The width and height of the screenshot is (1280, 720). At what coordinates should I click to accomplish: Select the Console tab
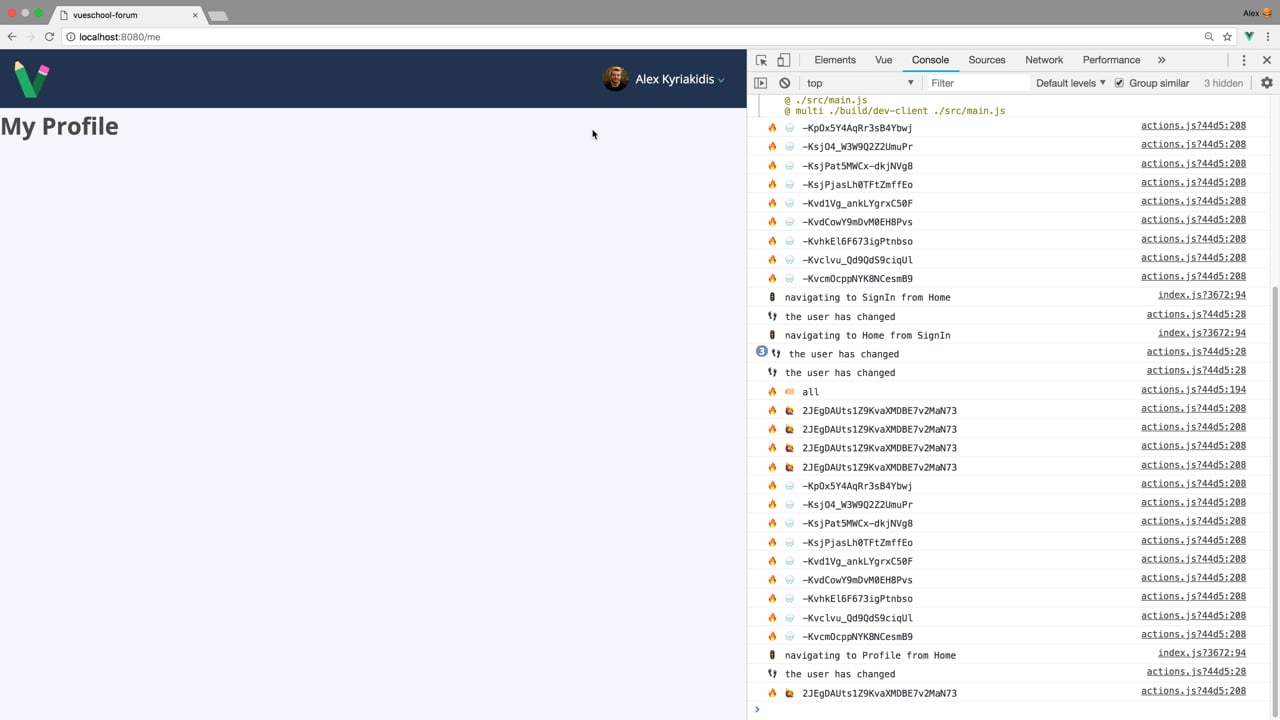(930, 60)
